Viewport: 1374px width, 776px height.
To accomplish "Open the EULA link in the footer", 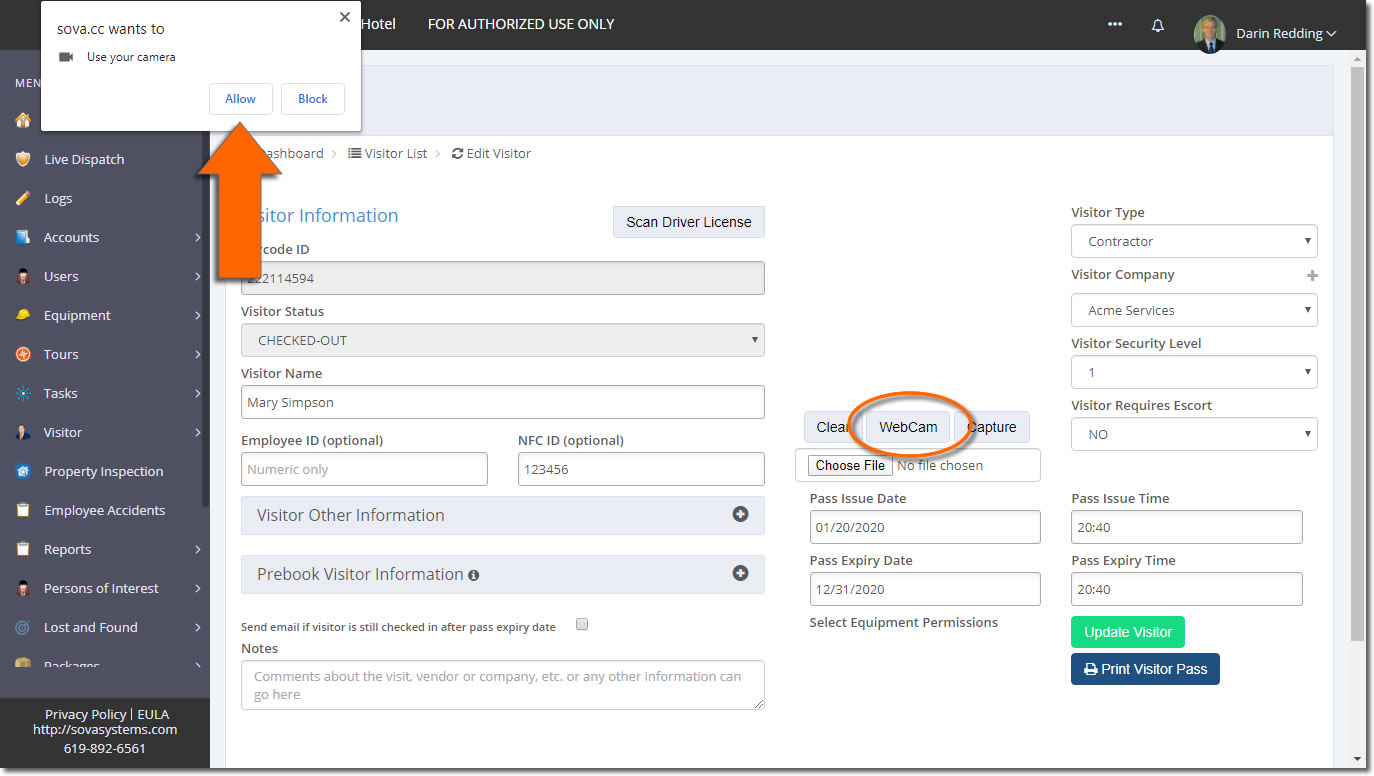I will [x=153, y=714].
